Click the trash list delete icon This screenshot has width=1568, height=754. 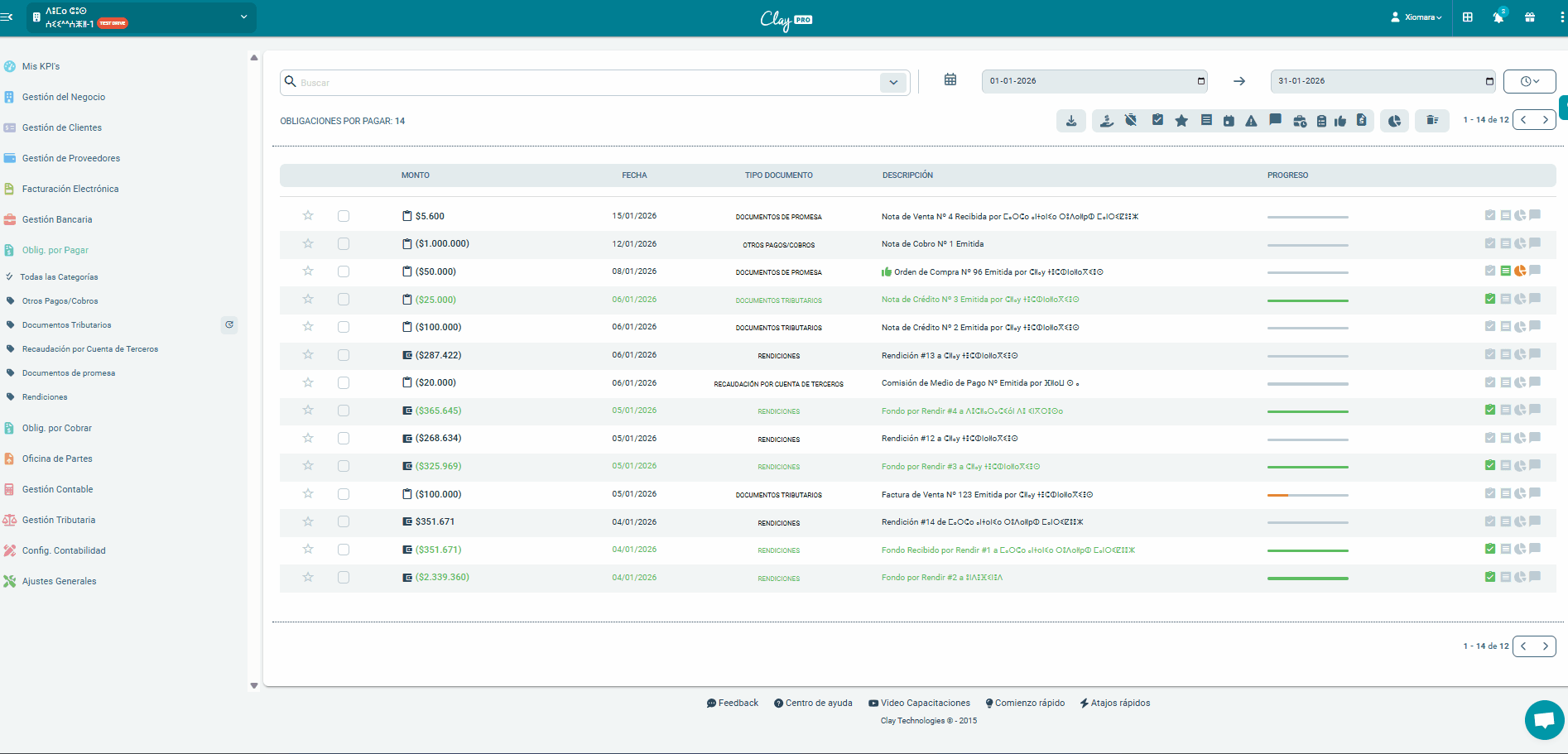1432,121
